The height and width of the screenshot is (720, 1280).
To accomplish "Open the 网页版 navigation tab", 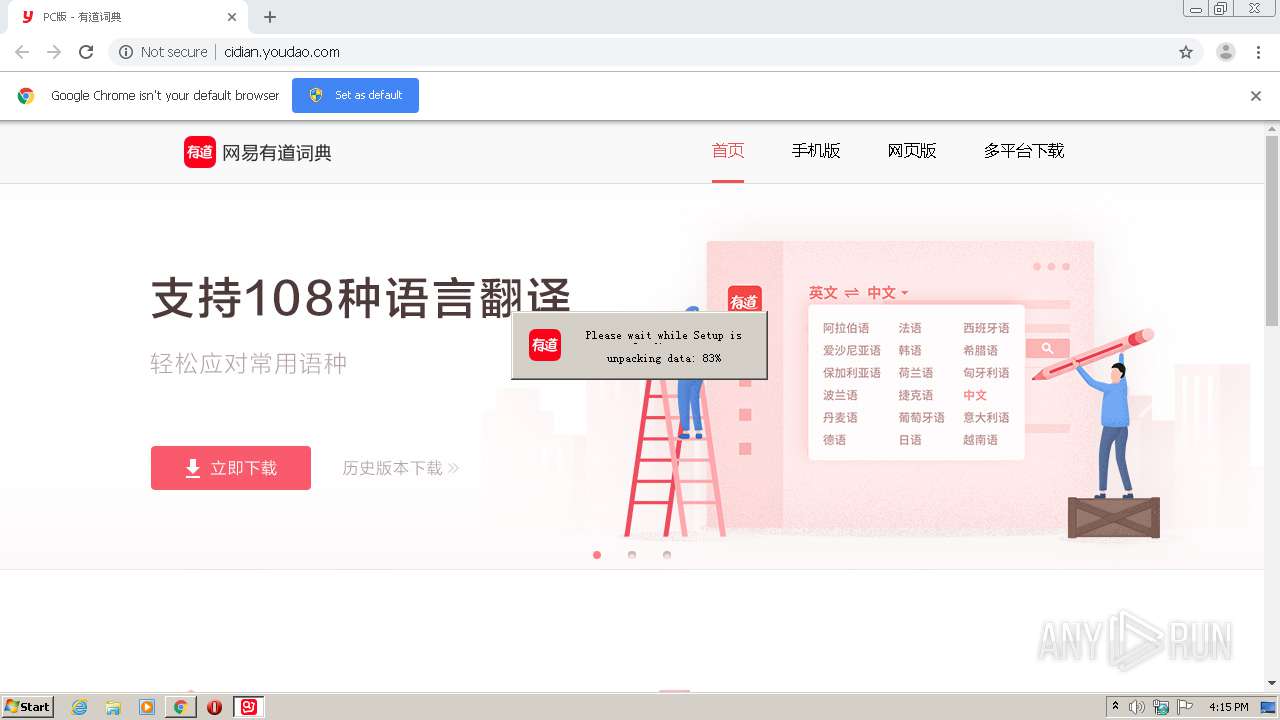I will (x=912, y=151).
